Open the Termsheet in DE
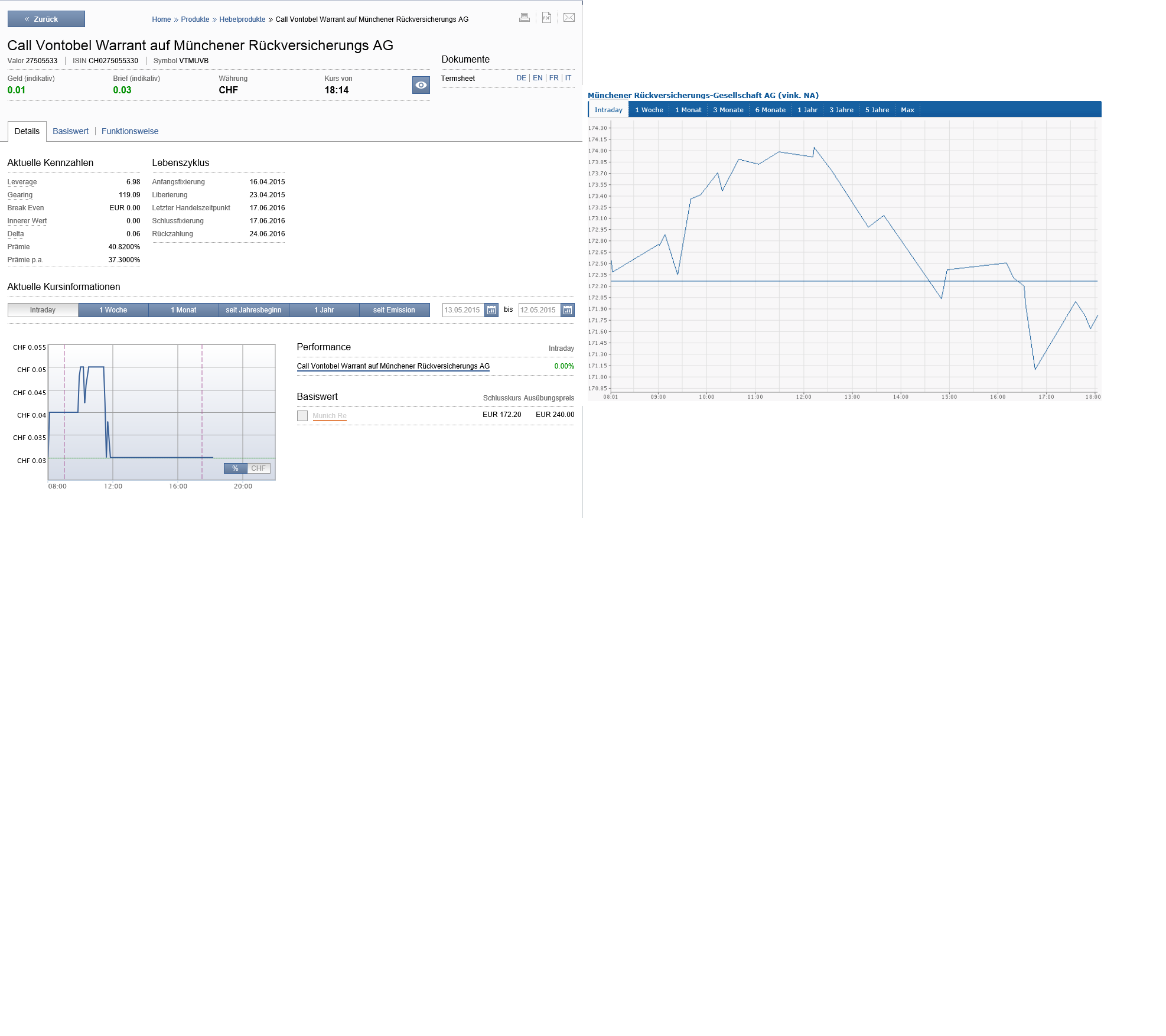The width and height of the screenshot is (1166, 1036). [x=521, y=78]
